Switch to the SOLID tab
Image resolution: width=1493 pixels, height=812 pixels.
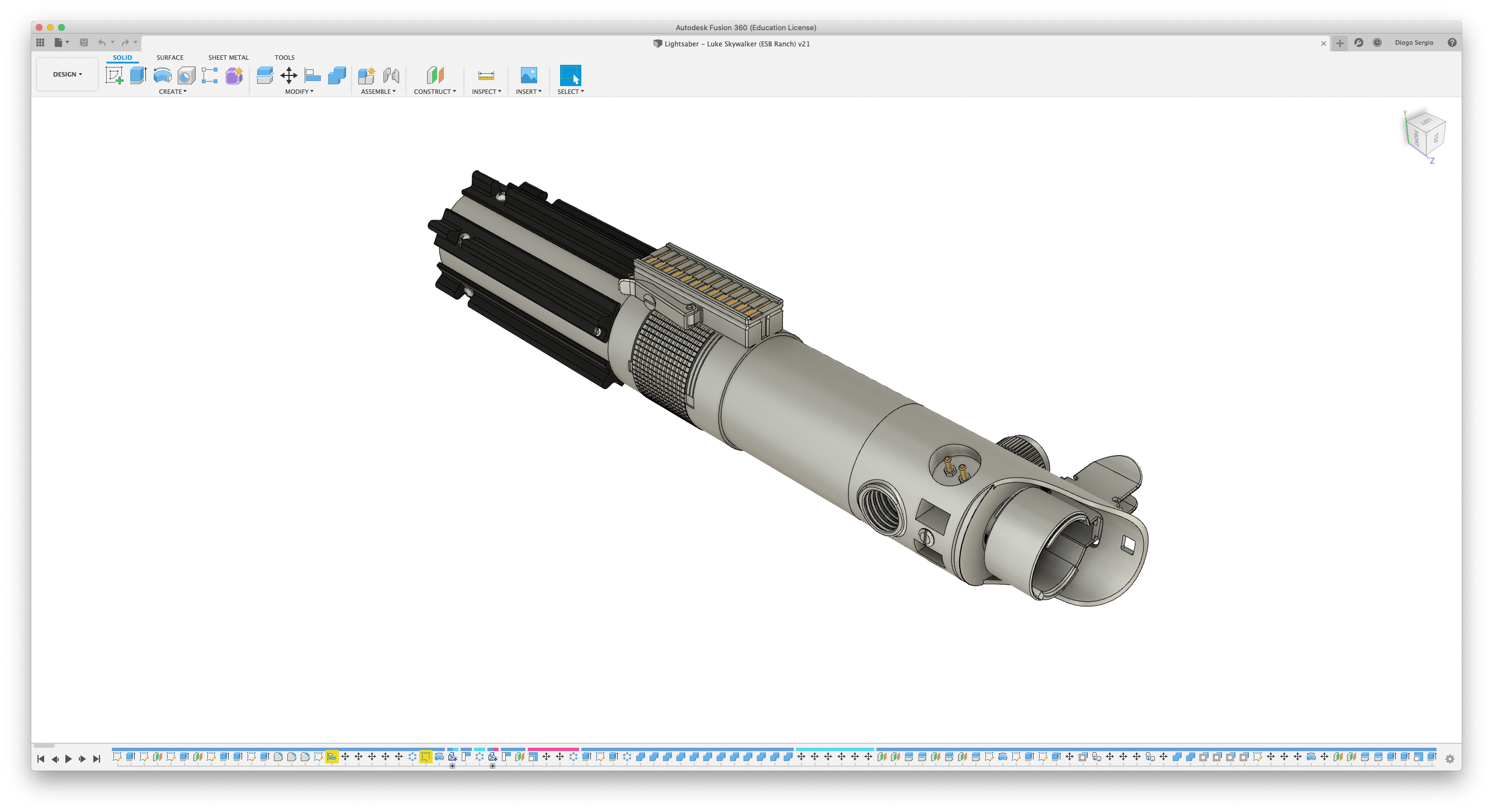coord(122,58)
